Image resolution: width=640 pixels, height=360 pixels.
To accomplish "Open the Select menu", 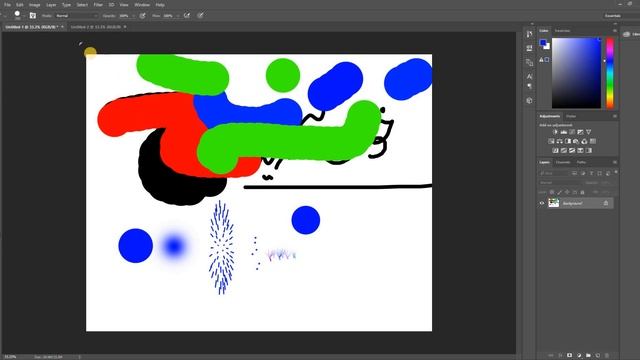I will pos(82,5).
